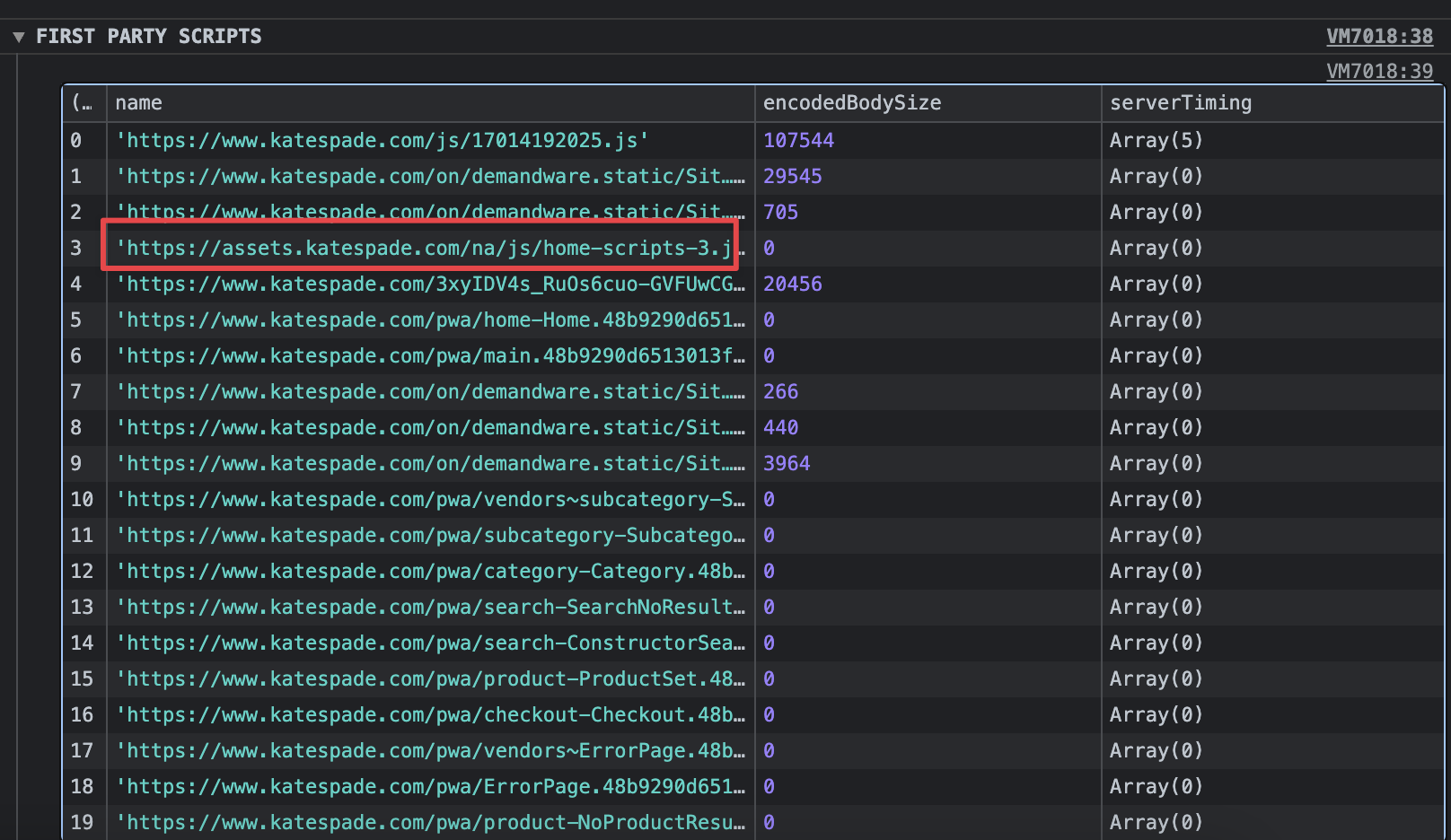Viewport: 1451px width, 840px height.
Task: Select the pwa/ErrorPage.48b9290d651 URL
Action: [430, 786]
